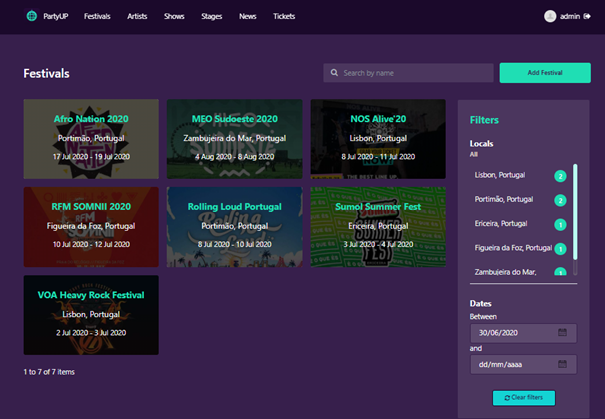Screen dimensions: 605x419
Task: Open the VOA Heavy Rock Festival card
Action: pos(91,315)
